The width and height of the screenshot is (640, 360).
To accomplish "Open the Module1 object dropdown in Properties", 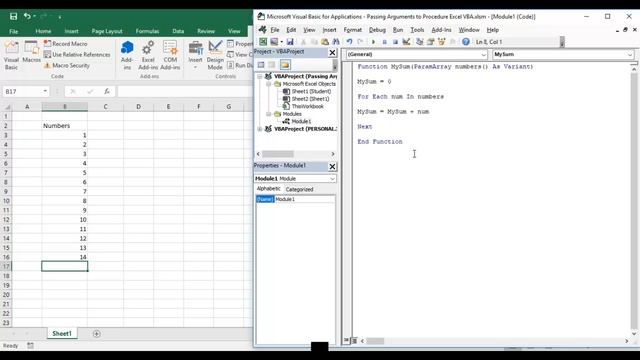I will [x=332, y=179].
